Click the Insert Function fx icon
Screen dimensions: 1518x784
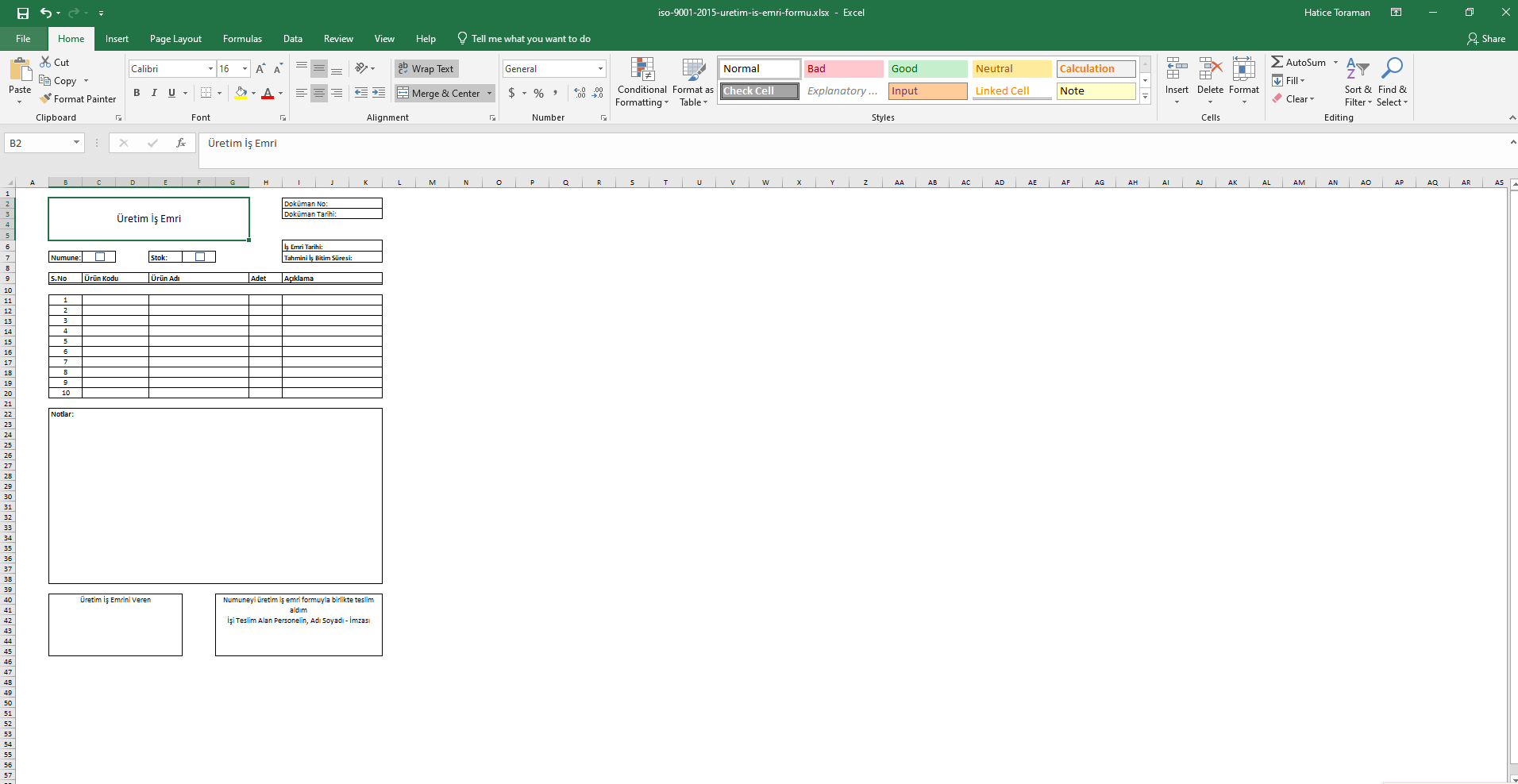click(x=181, y=143)
